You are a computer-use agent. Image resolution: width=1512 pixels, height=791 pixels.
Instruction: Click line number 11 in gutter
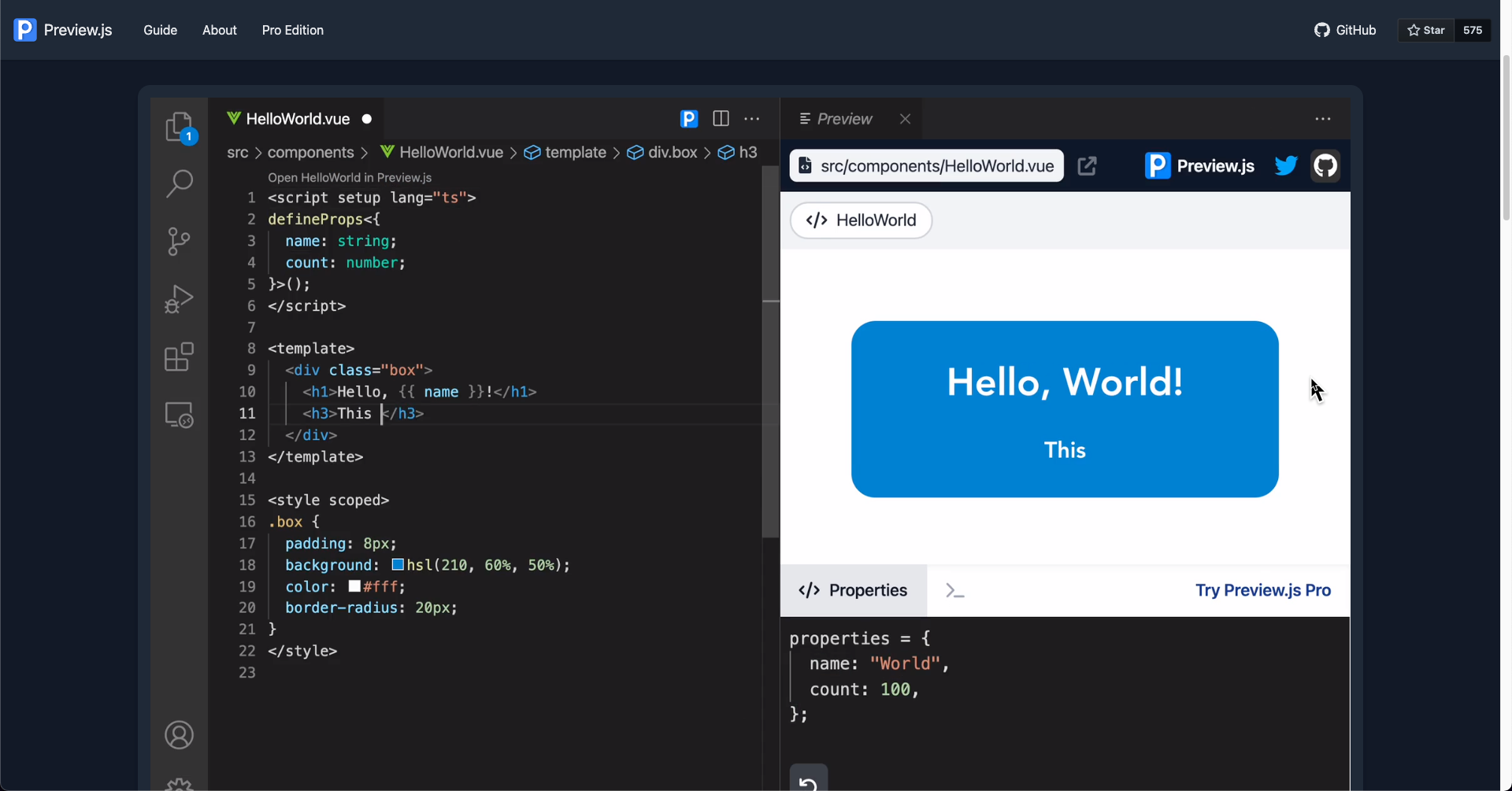coord(247,413)
